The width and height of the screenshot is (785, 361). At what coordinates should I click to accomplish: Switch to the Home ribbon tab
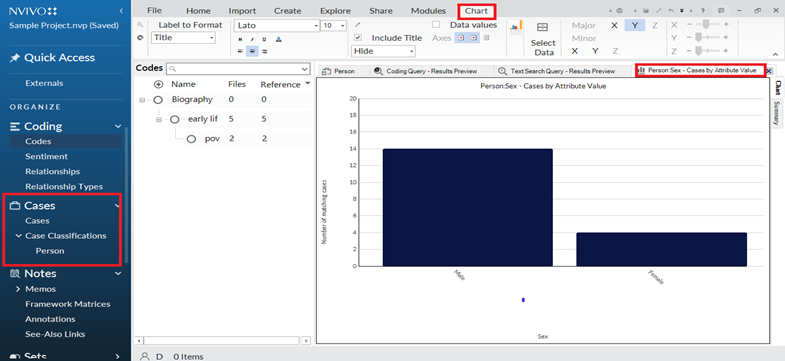198,11
